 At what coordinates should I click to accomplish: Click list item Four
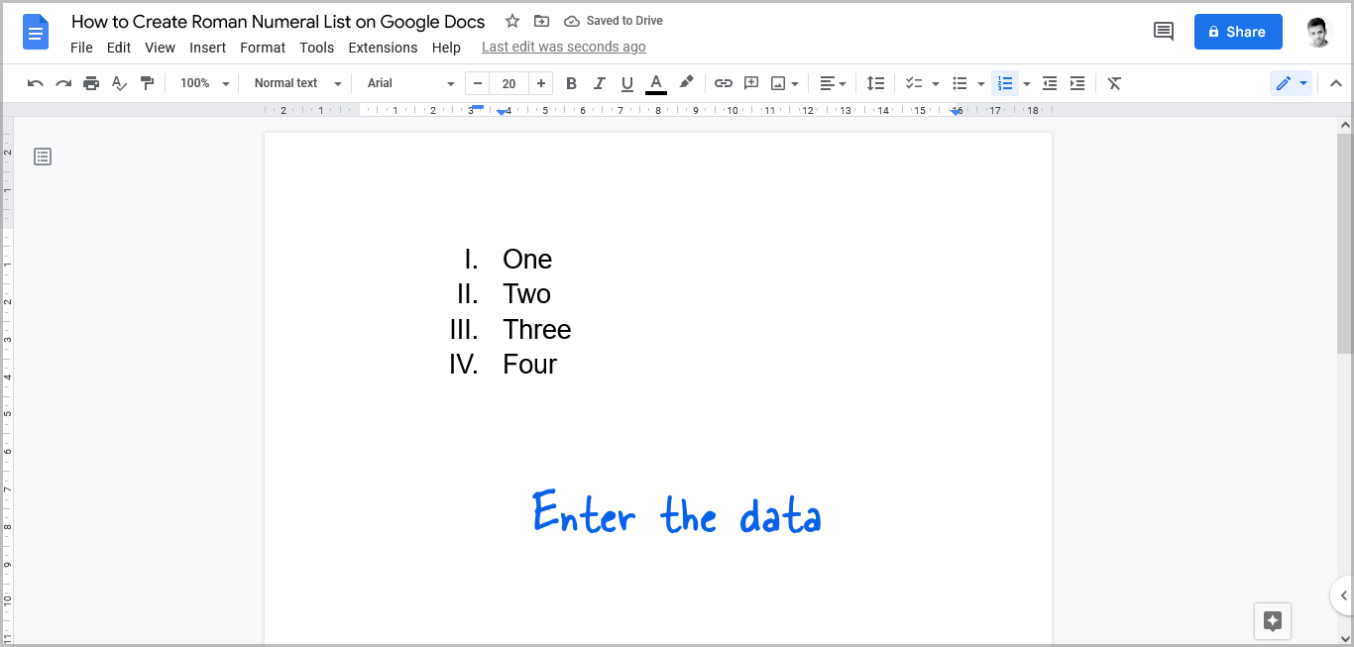click(529, 364)
